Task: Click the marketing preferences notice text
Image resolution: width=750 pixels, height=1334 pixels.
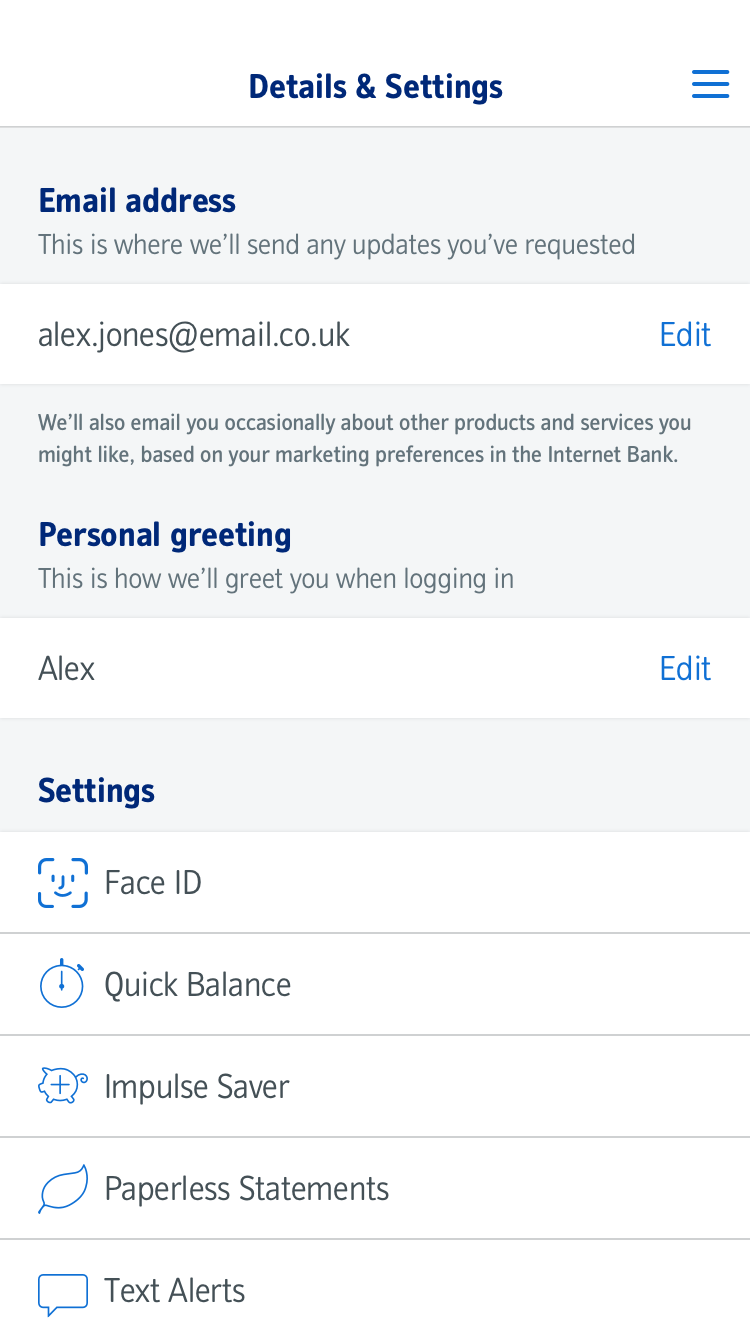Action: (x=364, y=438)
